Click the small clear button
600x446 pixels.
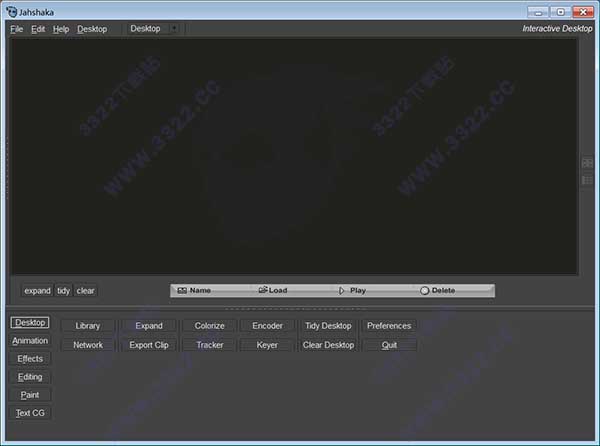pyautogui.click(x=85, y=291)
